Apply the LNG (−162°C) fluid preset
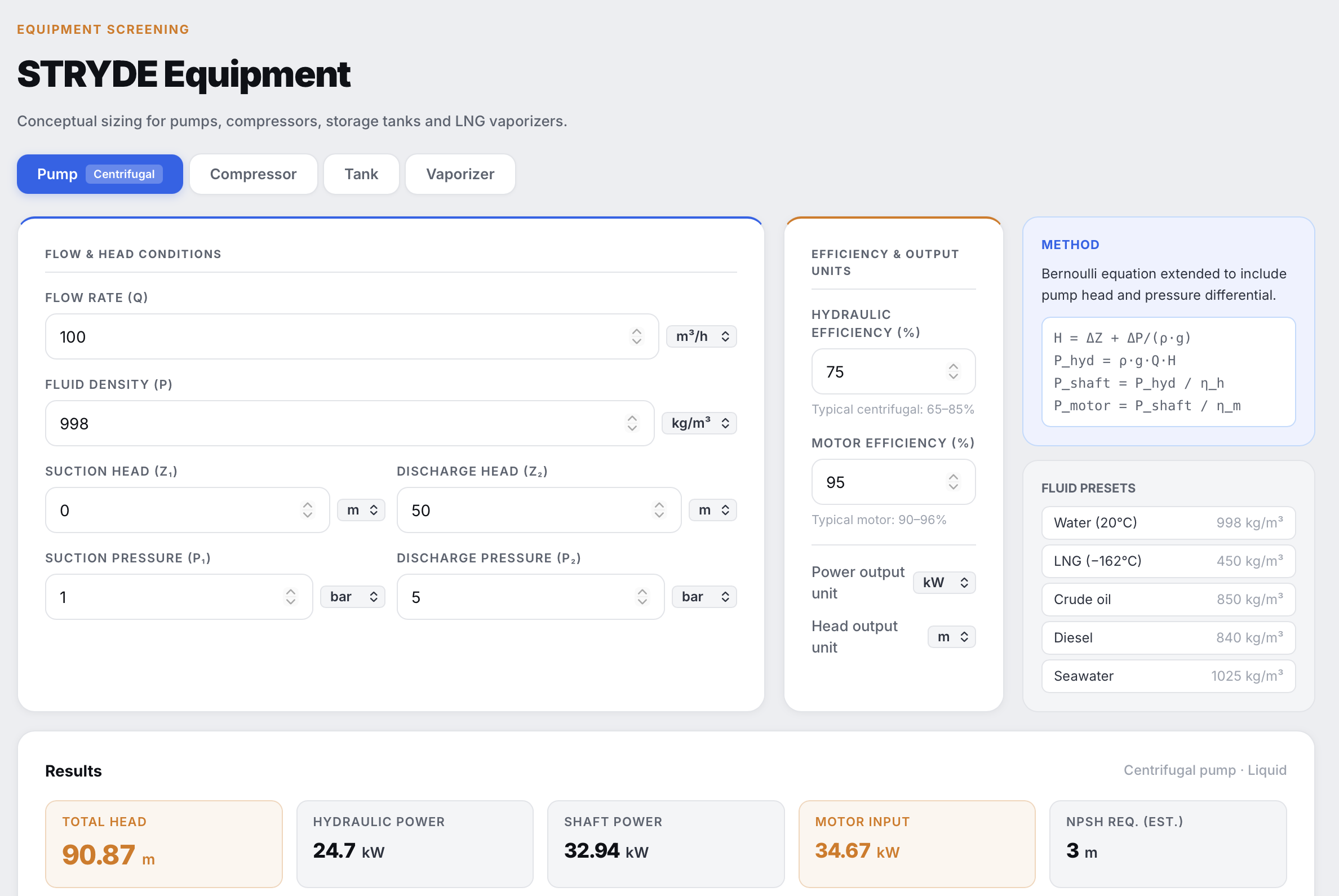Screen dimensions: 1339x896 click(1168, 561)
